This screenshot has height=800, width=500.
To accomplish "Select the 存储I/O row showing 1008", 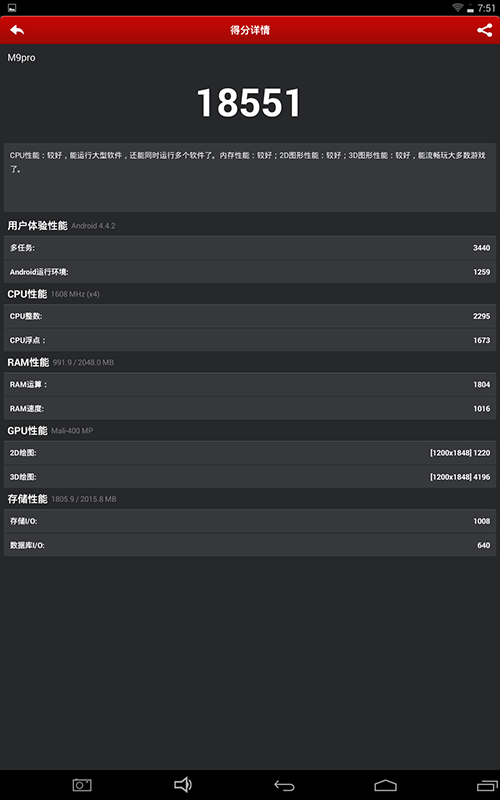I will [250, 521].
